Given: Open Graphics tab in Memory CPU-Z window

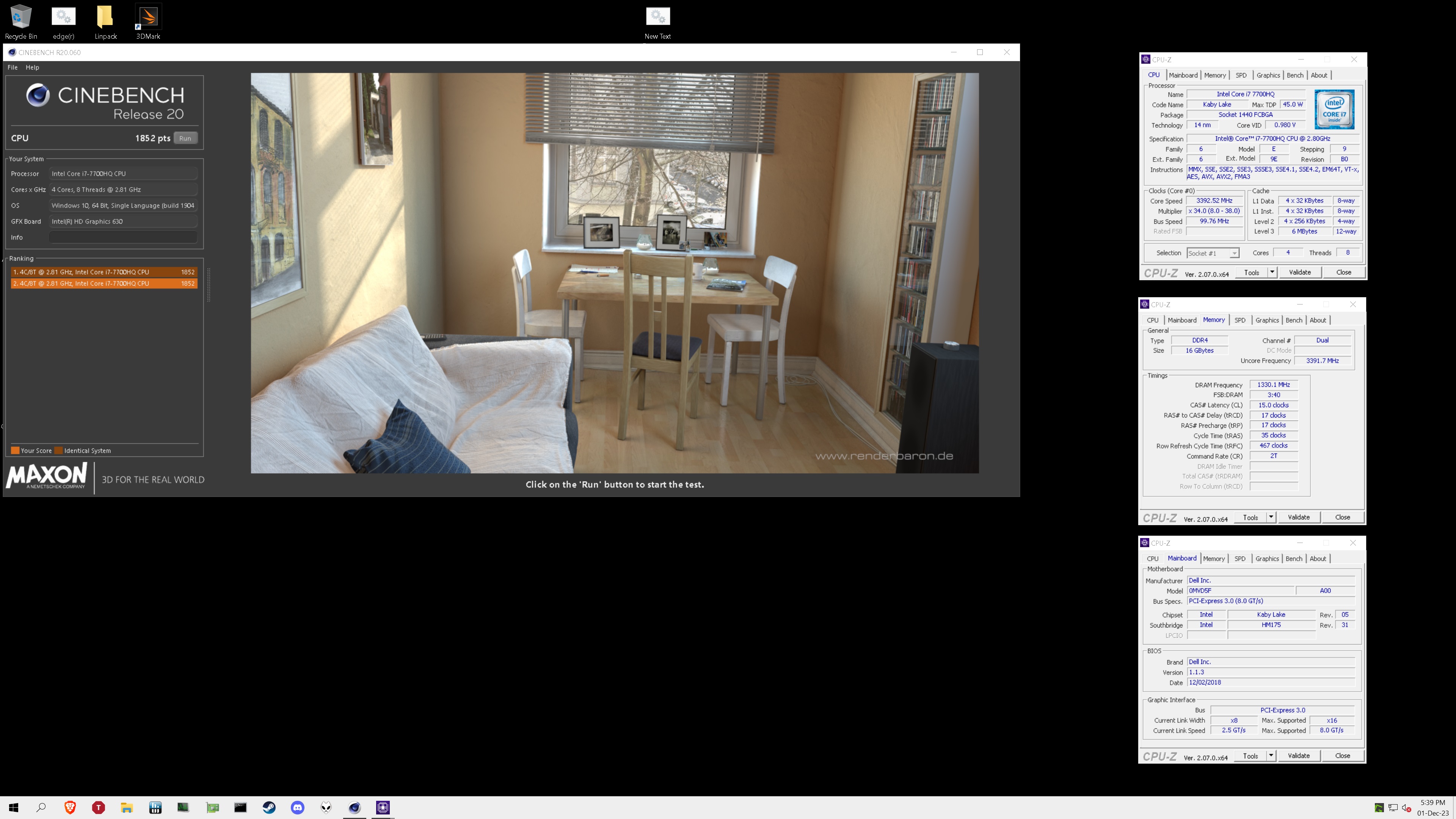Looking at the screenshot, I should [x=1267, y=320].
